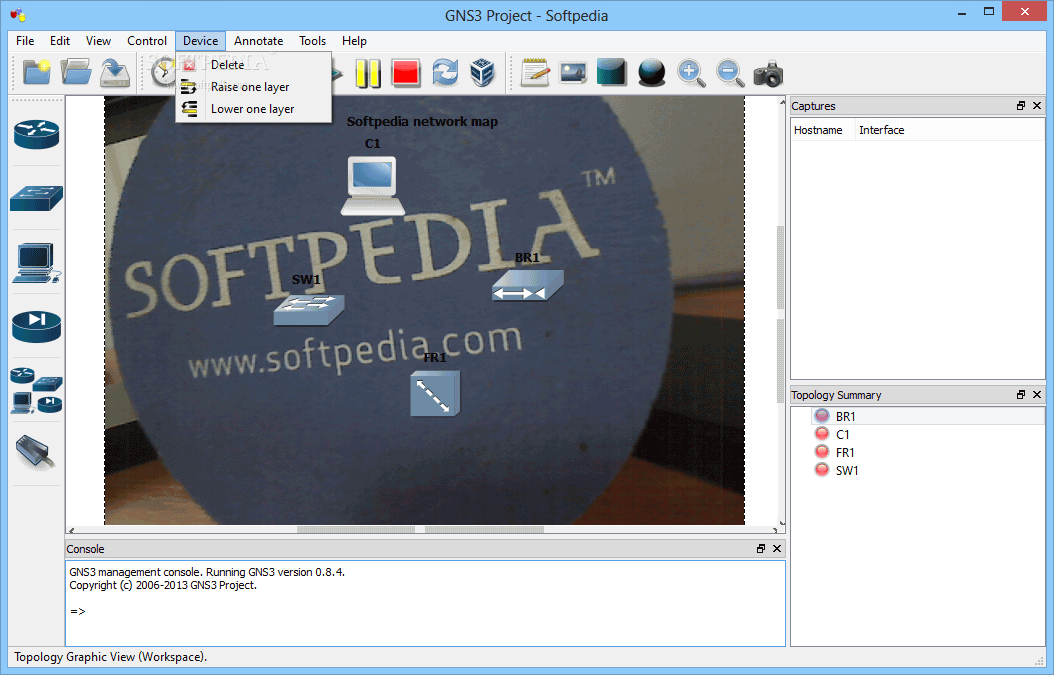The width and height of the screenshot is (1054, 675).
Task: Browse routers in device sidebar
Action: (36, 134)
